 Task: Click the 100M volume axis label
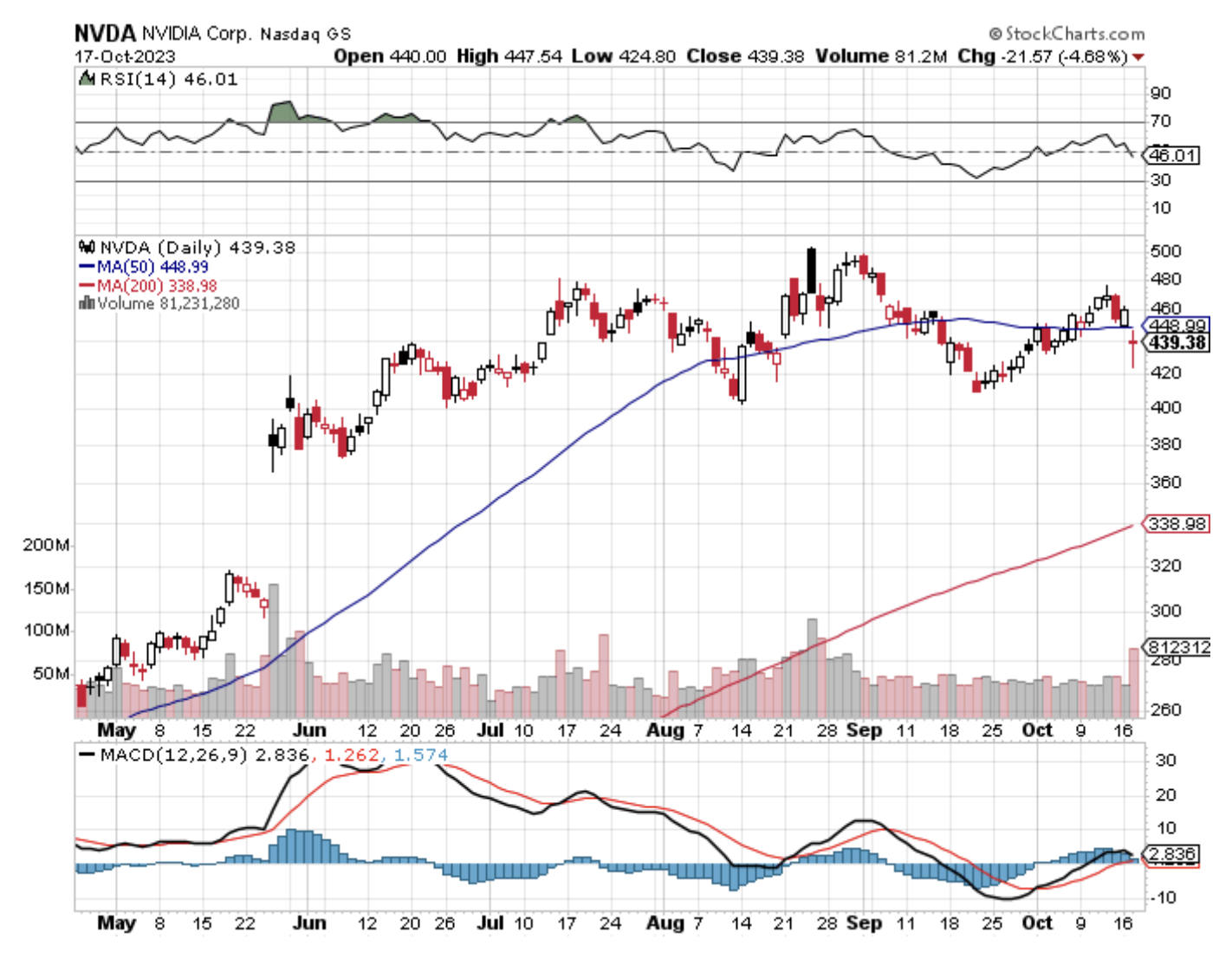click(46, 631)
